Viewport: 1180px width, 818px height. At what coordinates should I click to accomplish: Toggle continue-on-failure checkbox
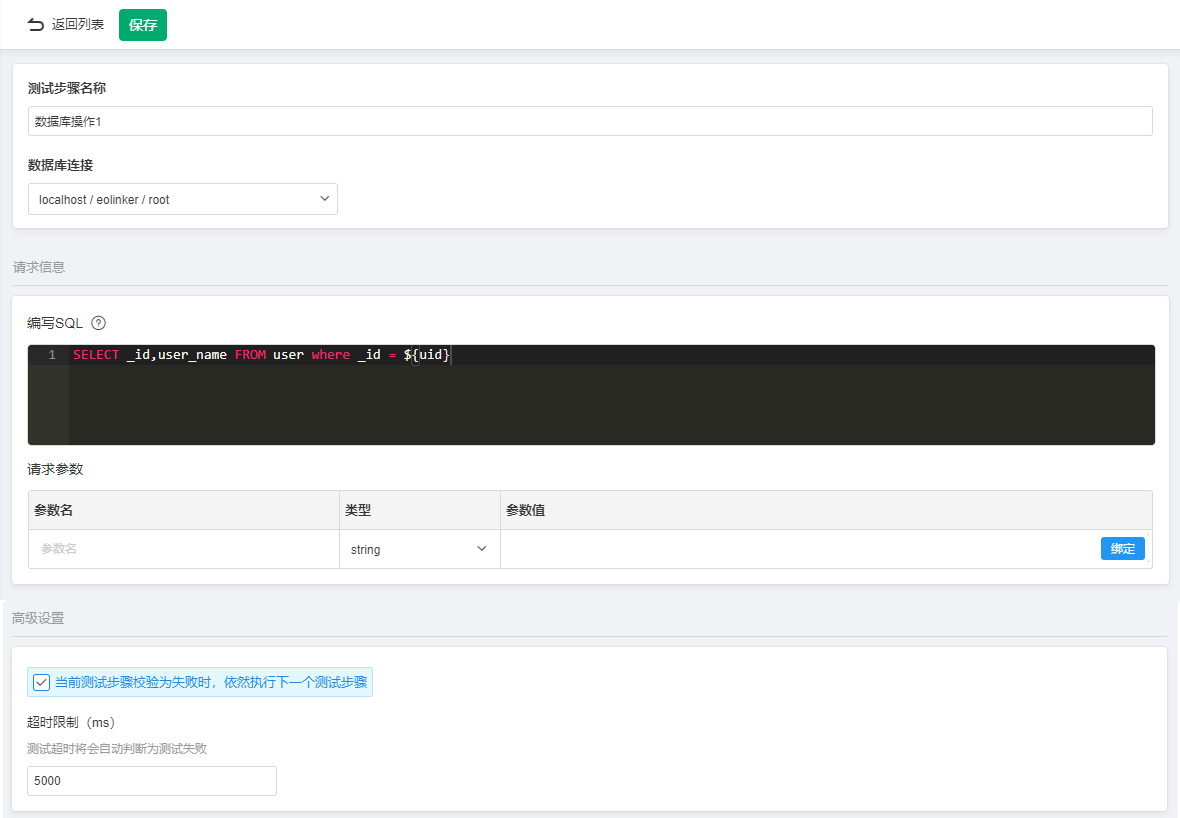(x=41, y=683)
